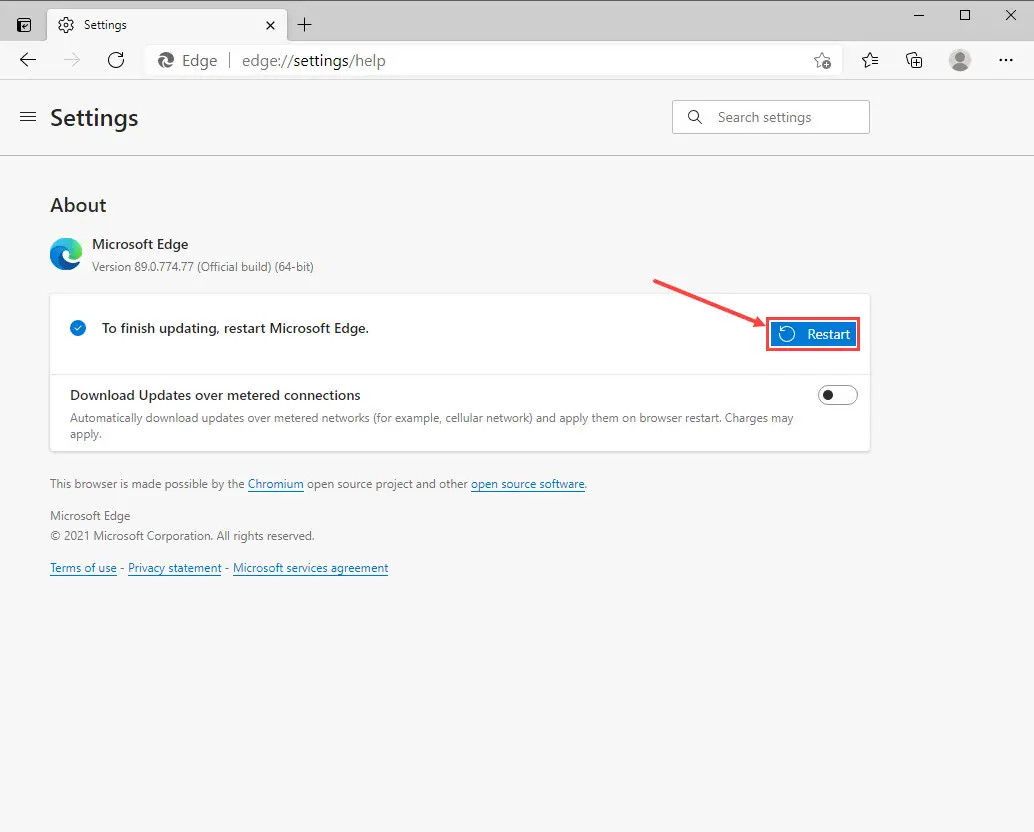Open the Favorites list icon
Screen dimensions: 1034x832
[870, 61]
